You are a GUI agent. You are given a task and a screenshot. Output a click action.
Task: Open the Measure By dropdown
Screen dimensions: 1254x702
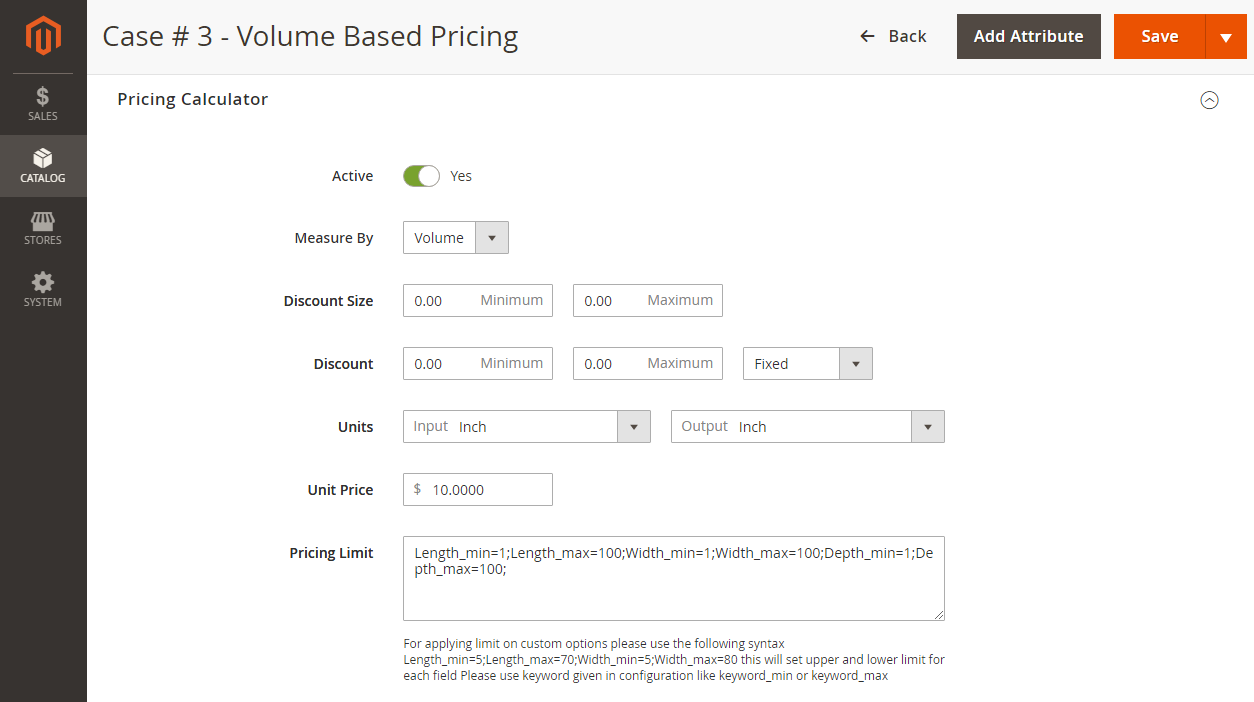[455, 238]
